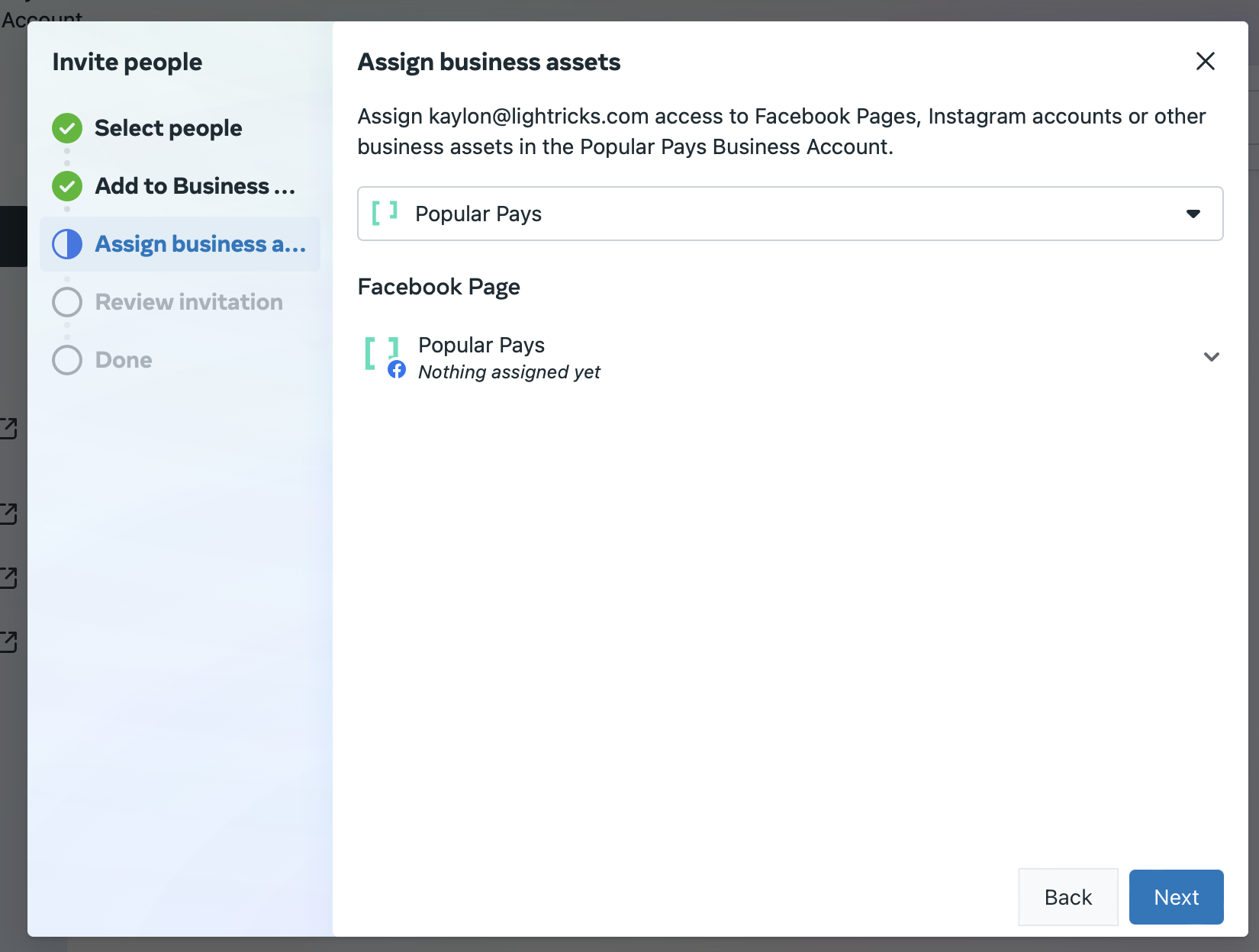Click the green checkmark beside Add to Business
Screen dimensions: 1259x952
[x=67, y=186]
